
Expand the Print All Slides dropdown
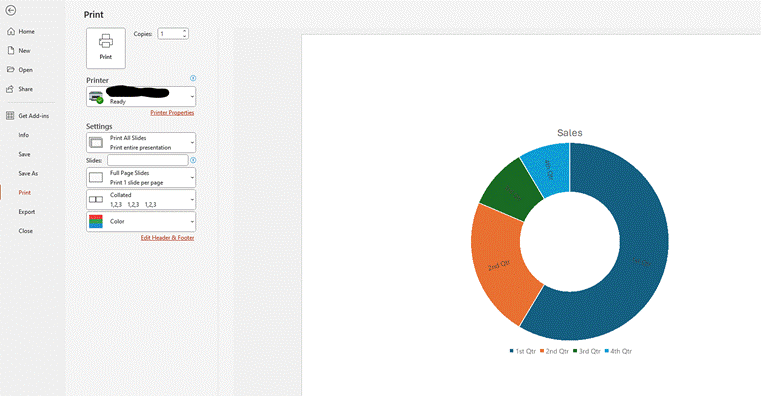coord(141,143)
